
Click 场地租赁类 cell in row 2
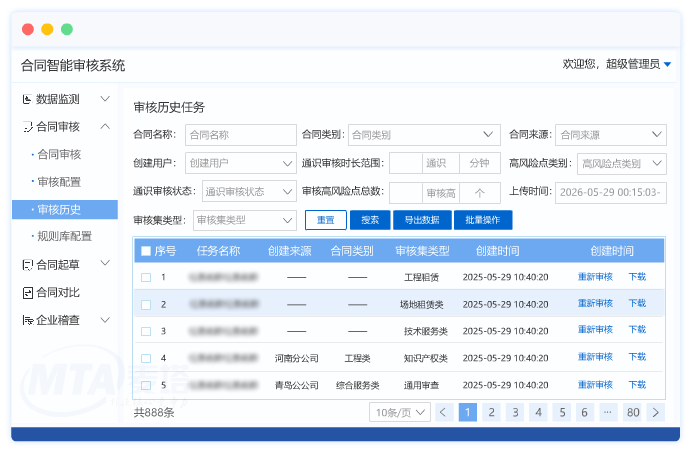coord(422,304)
